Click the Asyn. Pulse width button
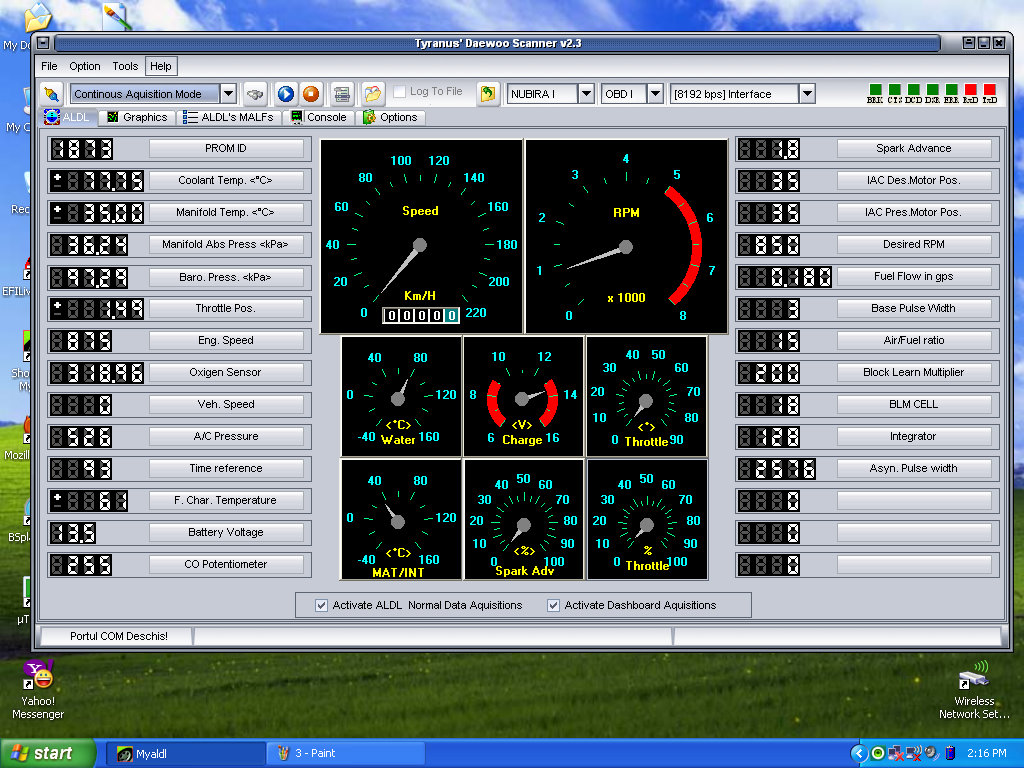This screenshot has height=768, width=1024. (914, 468)
